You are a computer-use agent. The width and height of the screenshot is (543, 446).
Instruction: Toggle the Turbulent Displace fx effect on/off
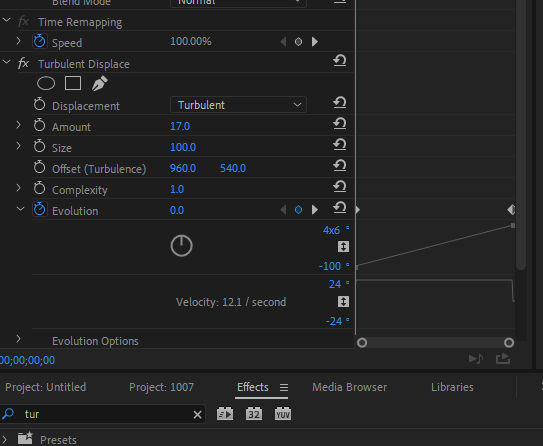(x=23, y=64)
